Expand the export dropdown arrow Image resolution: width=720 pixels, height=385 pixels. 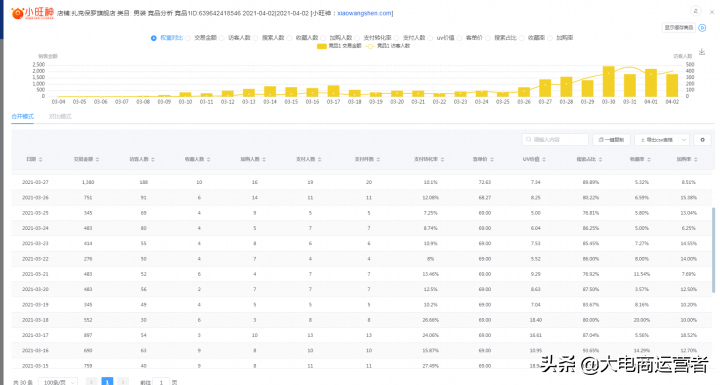click(x=684, y=140)
